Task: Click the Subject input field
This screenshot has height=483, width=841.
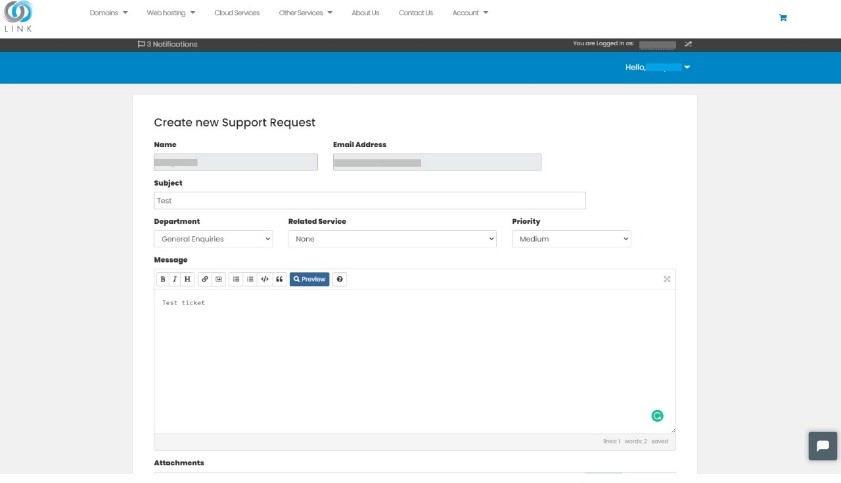Action: click(369, 201)
